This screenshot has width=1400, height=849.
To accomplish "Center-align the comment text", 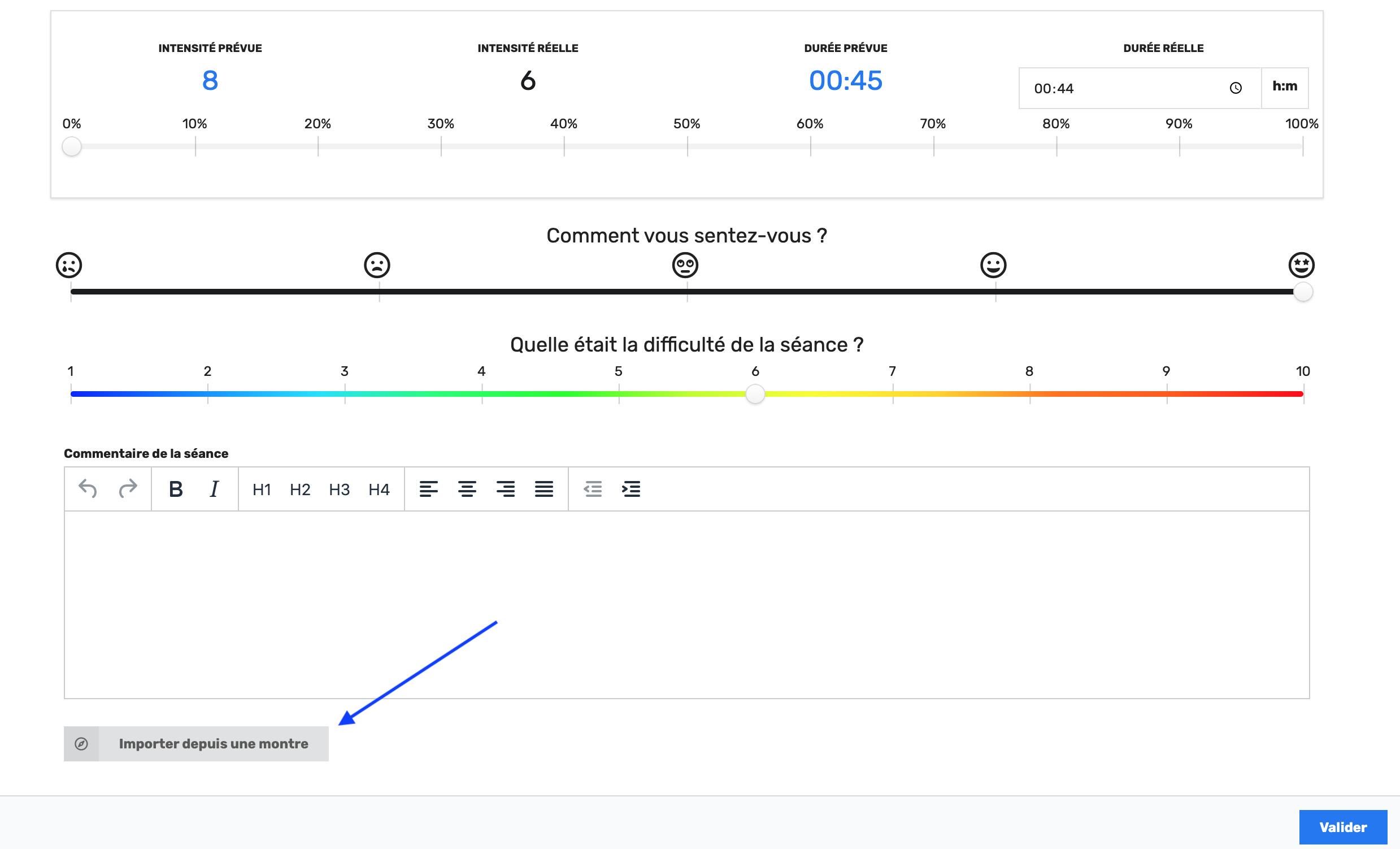I will (x=467, y=489).
